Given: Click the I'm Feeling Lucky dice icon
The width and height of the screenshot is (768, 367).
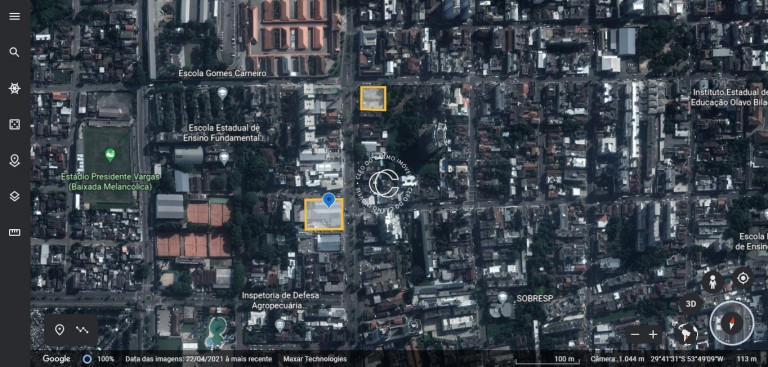Looking at the screenshot, I should click(15, 124).
